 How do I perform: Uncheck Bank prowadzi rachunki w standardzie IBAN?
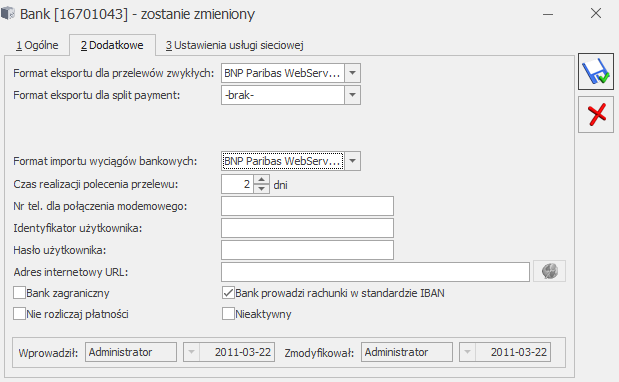click(x=228, y=293)
